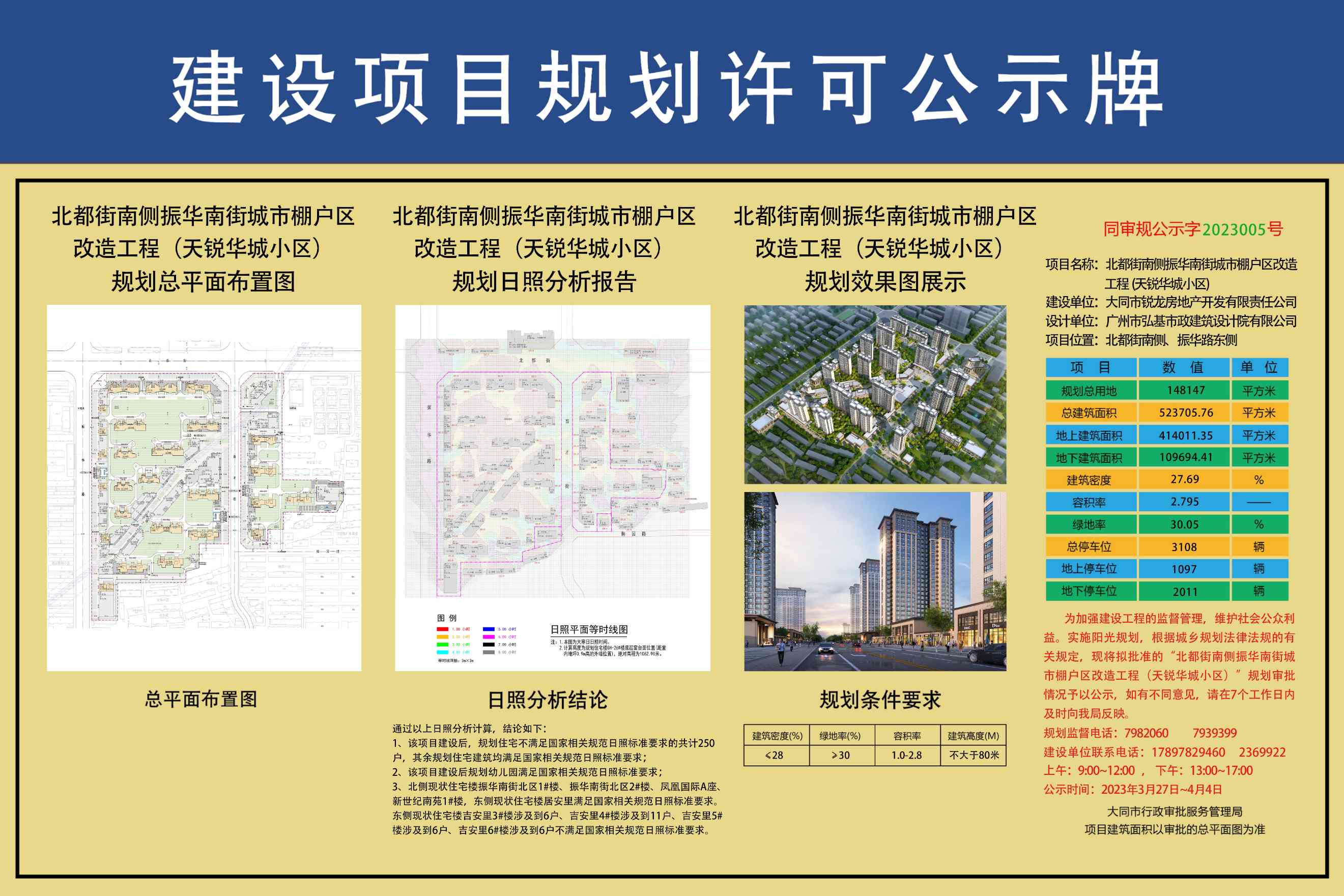Click the black 7.00小时 legend swatch
1344x896 pixels.
[x=489, y=645]
